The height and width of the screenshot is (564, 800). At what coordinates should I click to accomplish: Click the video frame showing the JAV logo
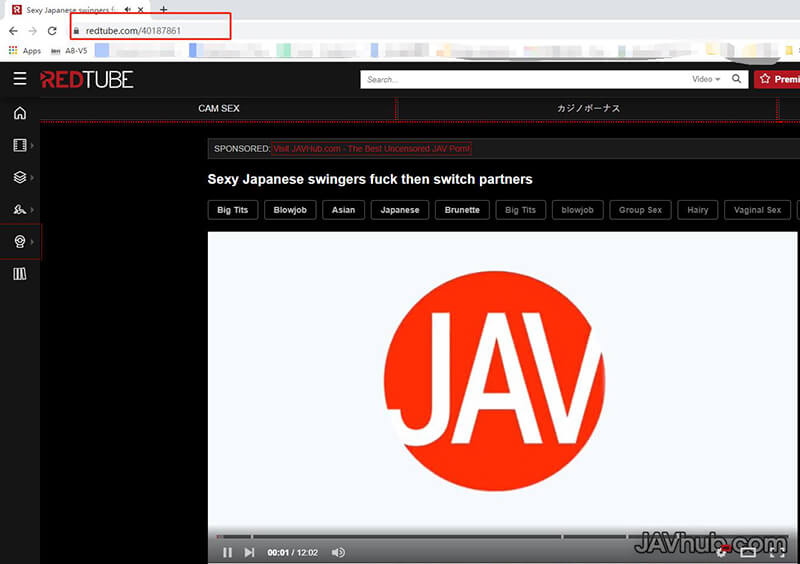click(503, 380)
